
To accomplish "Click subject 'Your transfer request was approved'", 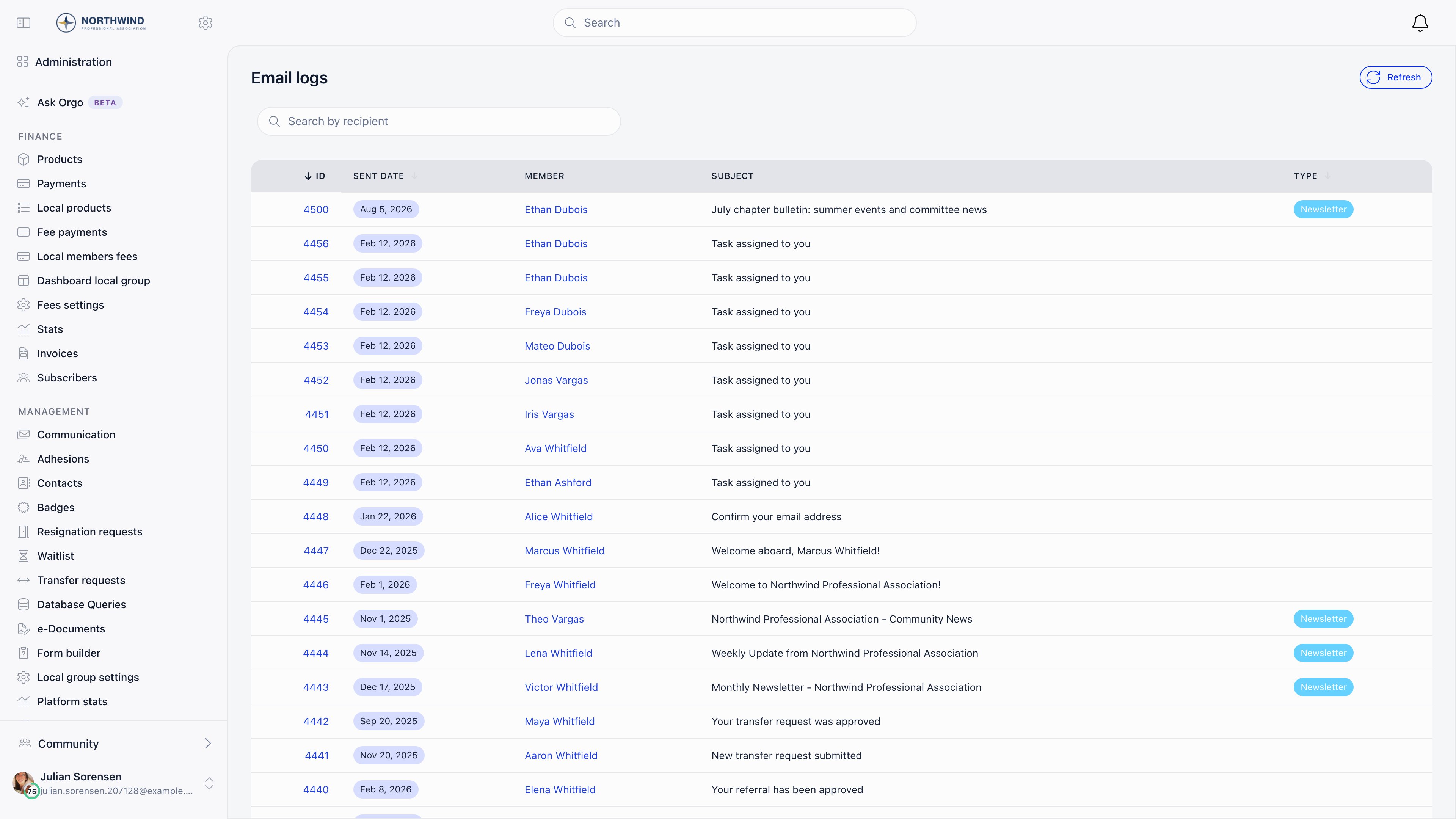I will [x=795, y=721].
